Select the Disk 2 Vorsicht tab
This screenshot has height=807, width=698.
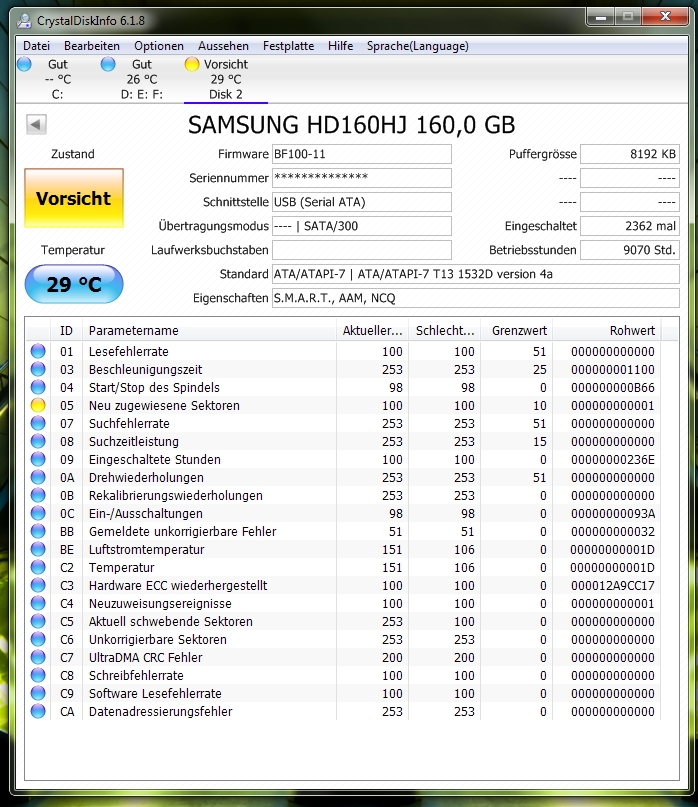(225, 79)
